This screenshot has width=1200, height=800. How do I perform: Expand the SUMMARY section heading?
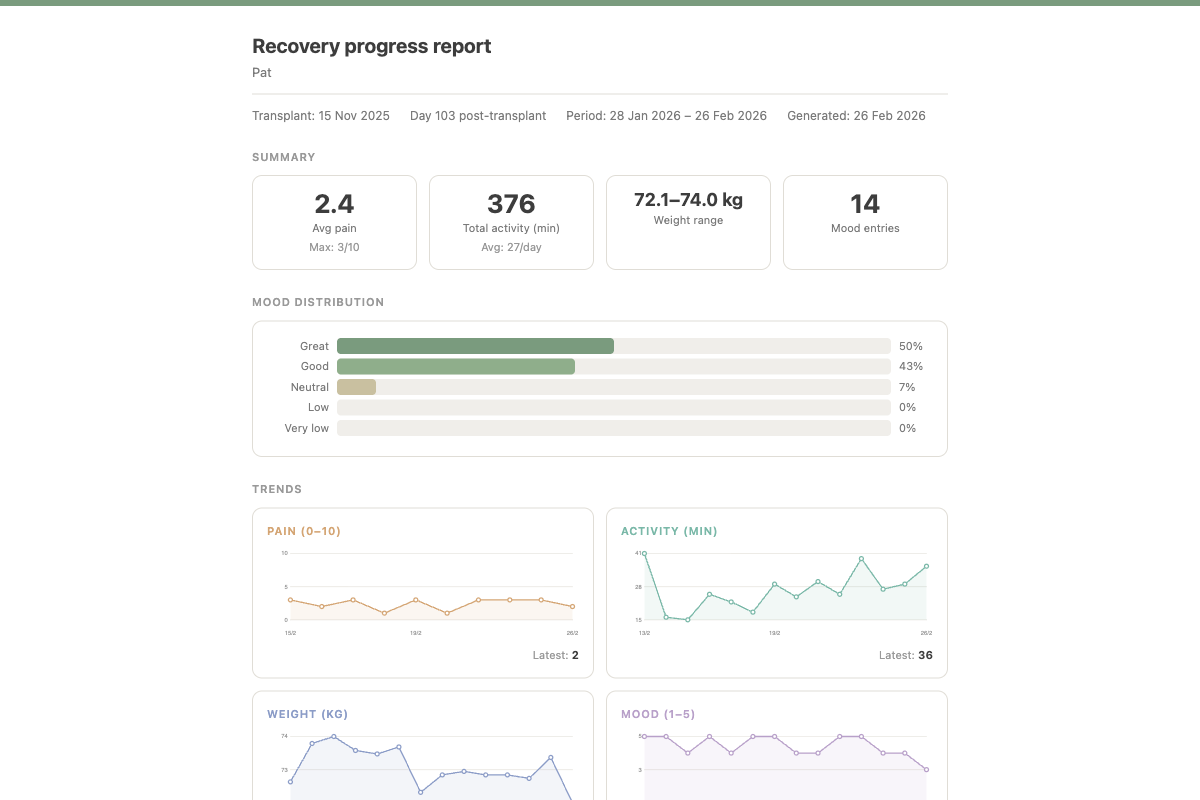click(x=284, y=157)
